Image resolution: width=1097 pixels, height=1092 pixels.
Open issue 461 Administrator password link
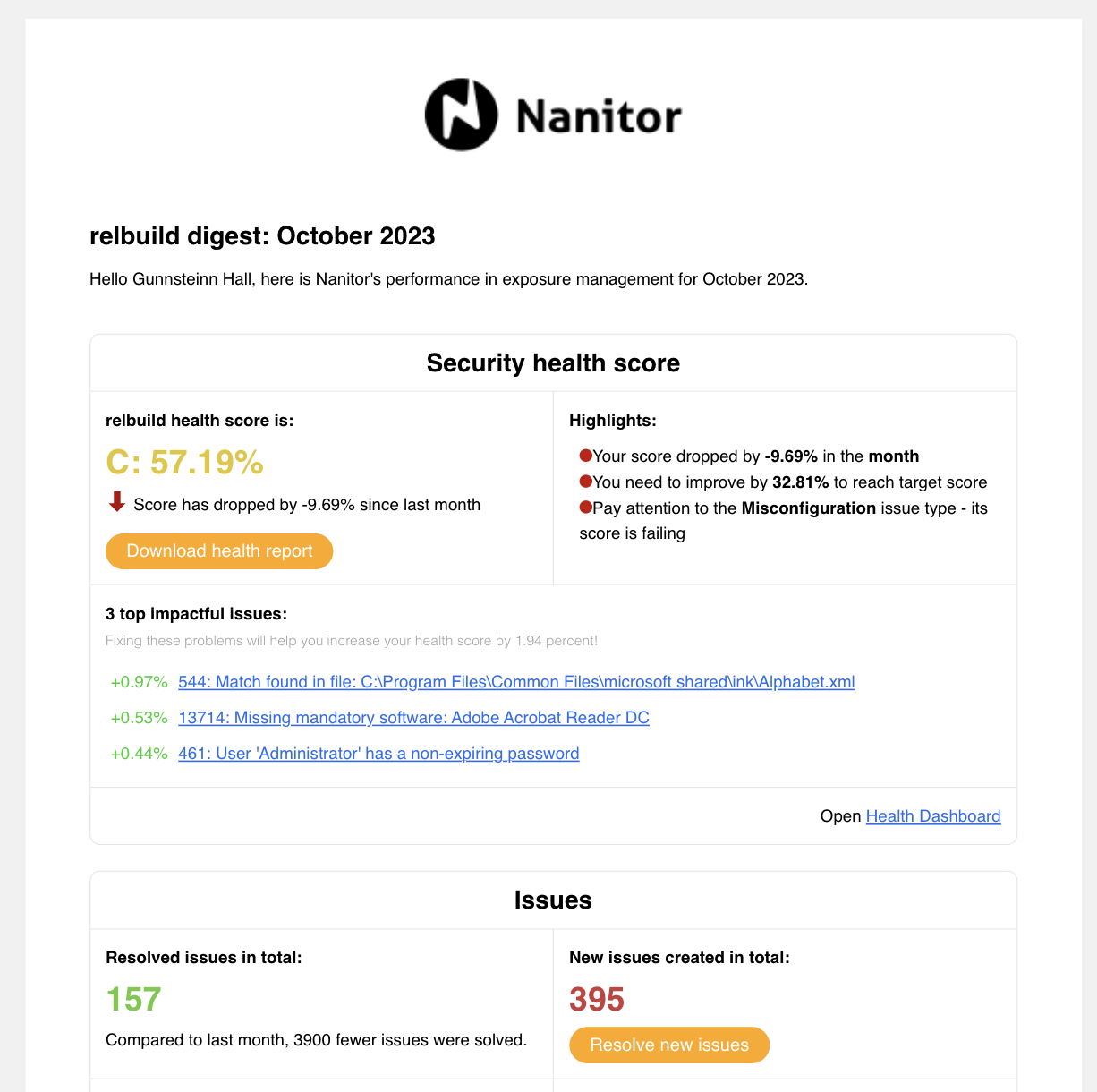click(x=378, y=754)
